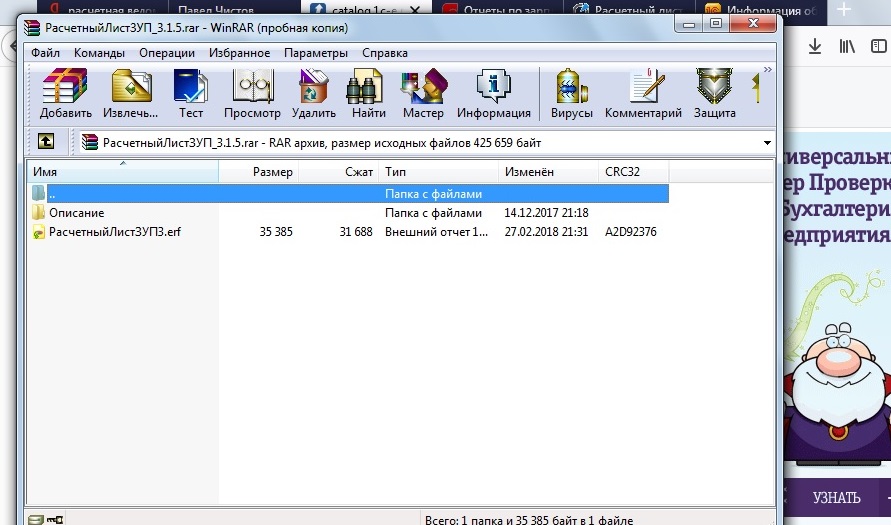The height and width of the screenshot is (525, 891).
Task: Open the Найти (Find) binoculars tool
Action: 368,93
